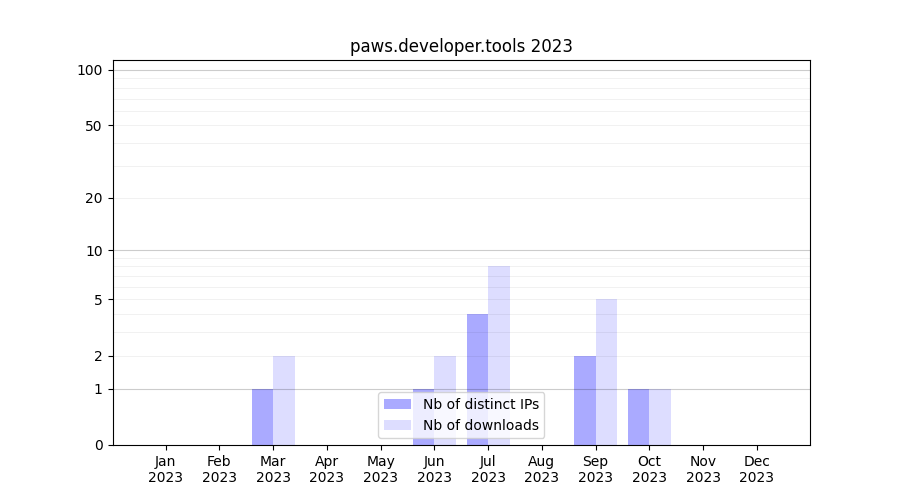Click the chart title paws.developer.tools 2023
Screen dimensions: 900x500
(461, 46)
